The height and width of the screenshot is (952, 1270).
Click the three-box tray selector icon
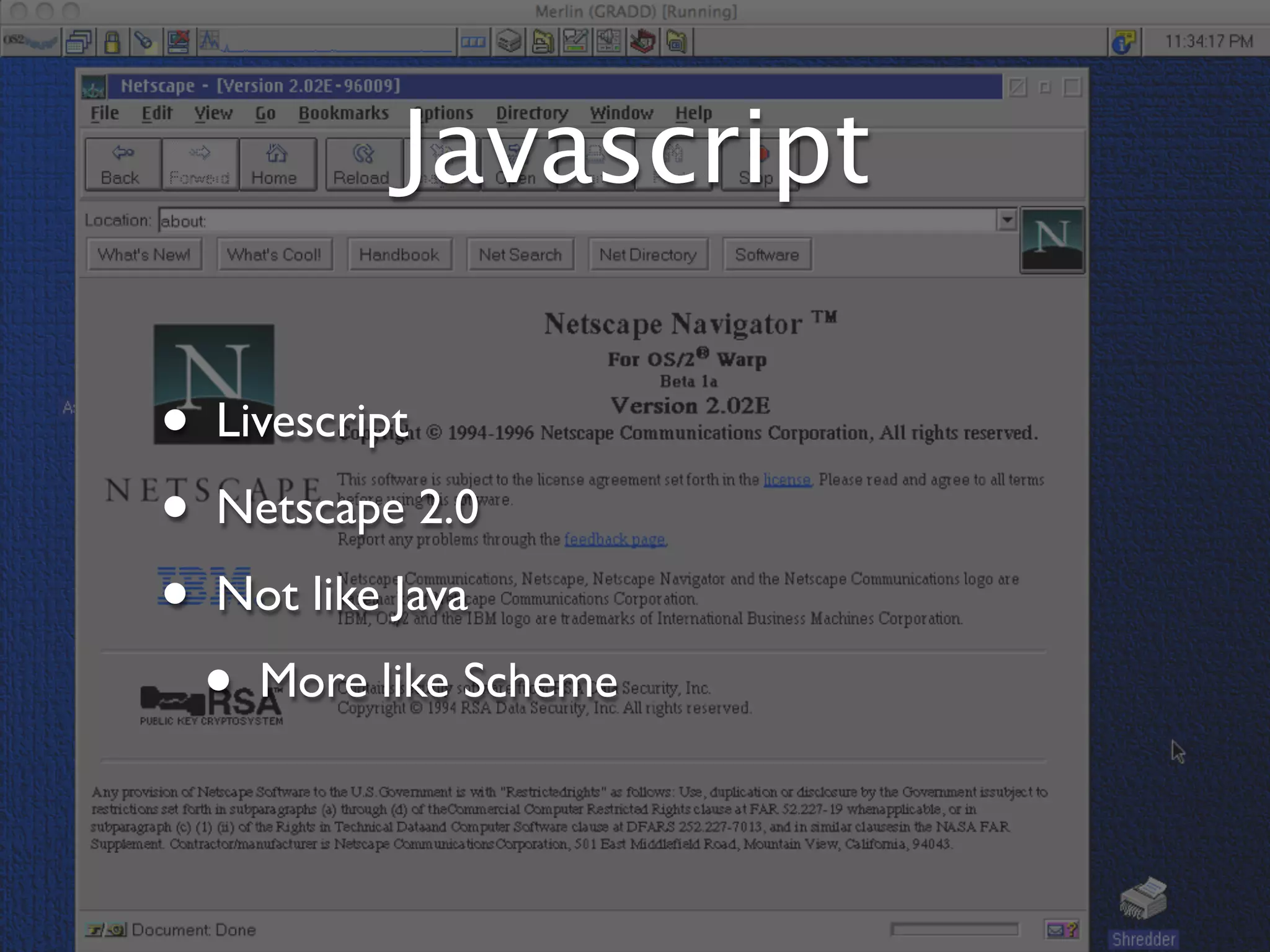[473, 42]
